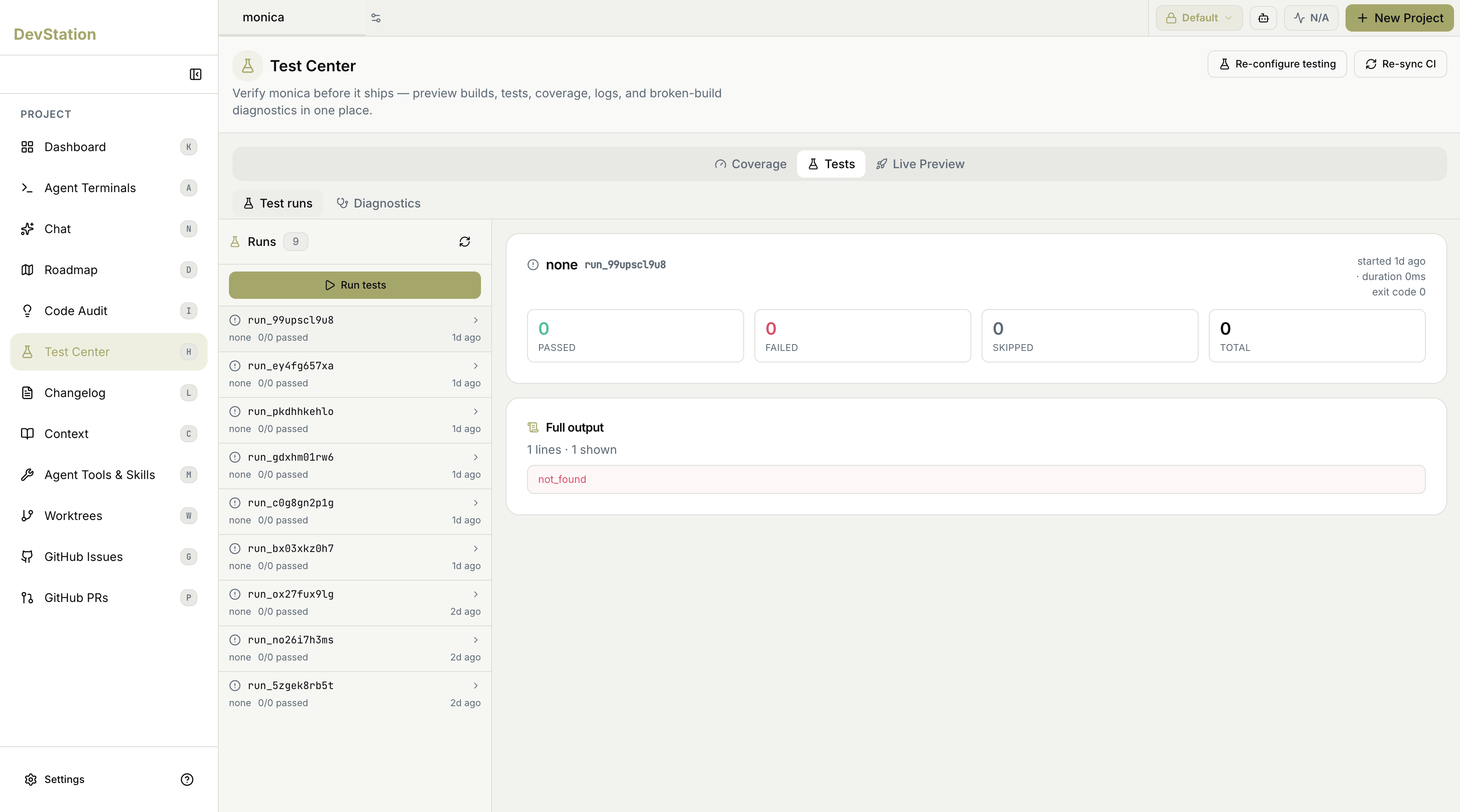
Task: Open Agent Terminals page
Action: click(x=109, y=187)
